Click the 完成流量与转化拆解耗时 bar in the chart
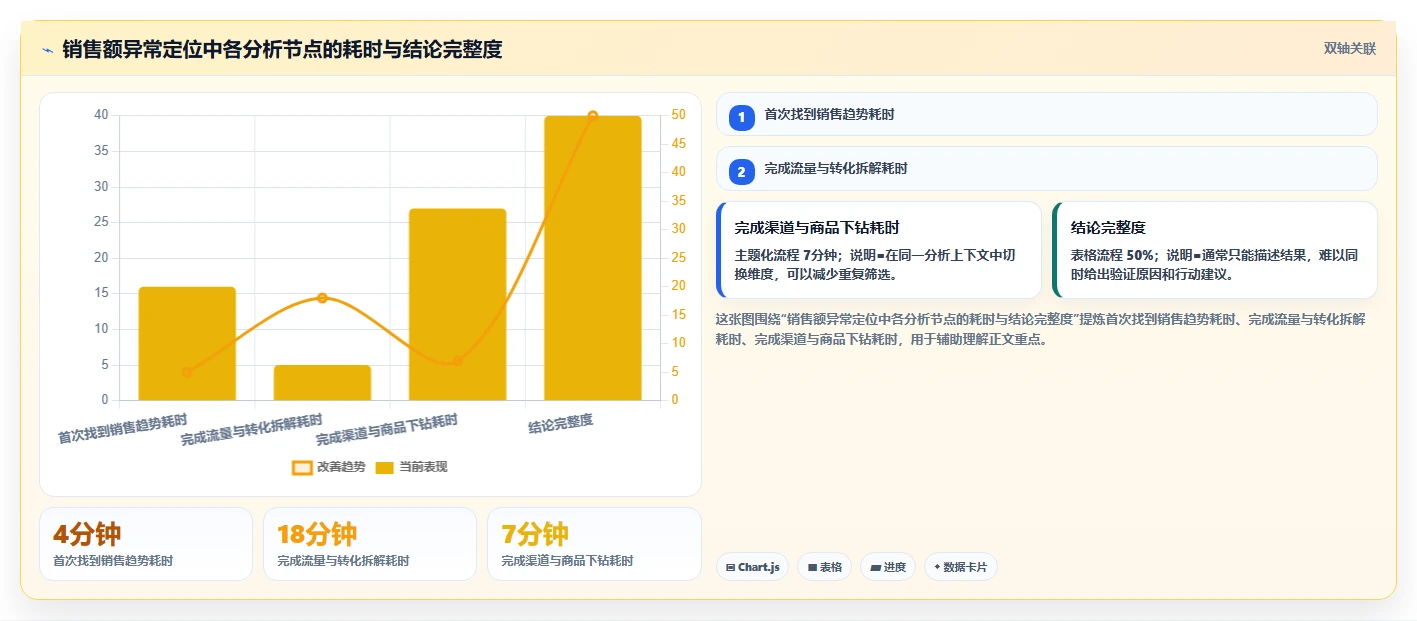Image resolution: width=1417 pixels, height=621 pixels. 322,383
